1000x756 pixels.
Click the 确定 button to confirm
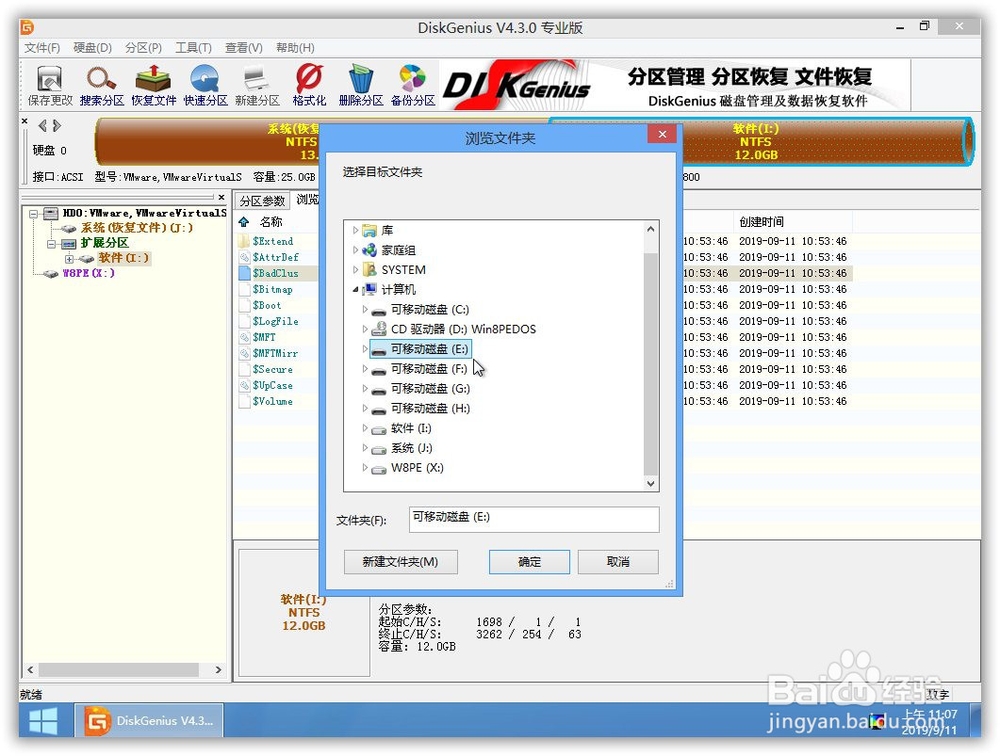point(529,562)
